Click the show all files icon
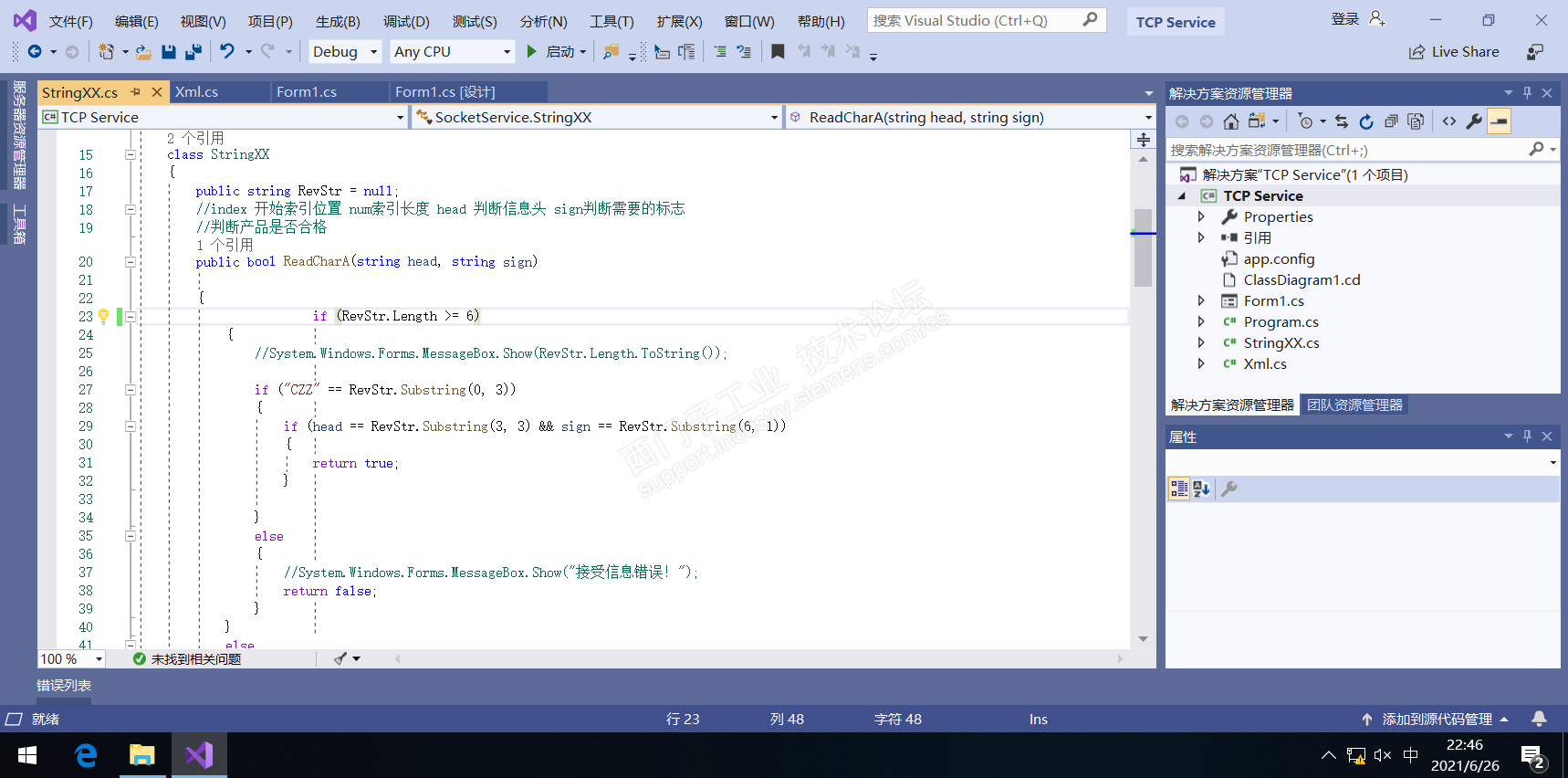1568x778 pixels. click(x=1416, y=121)
